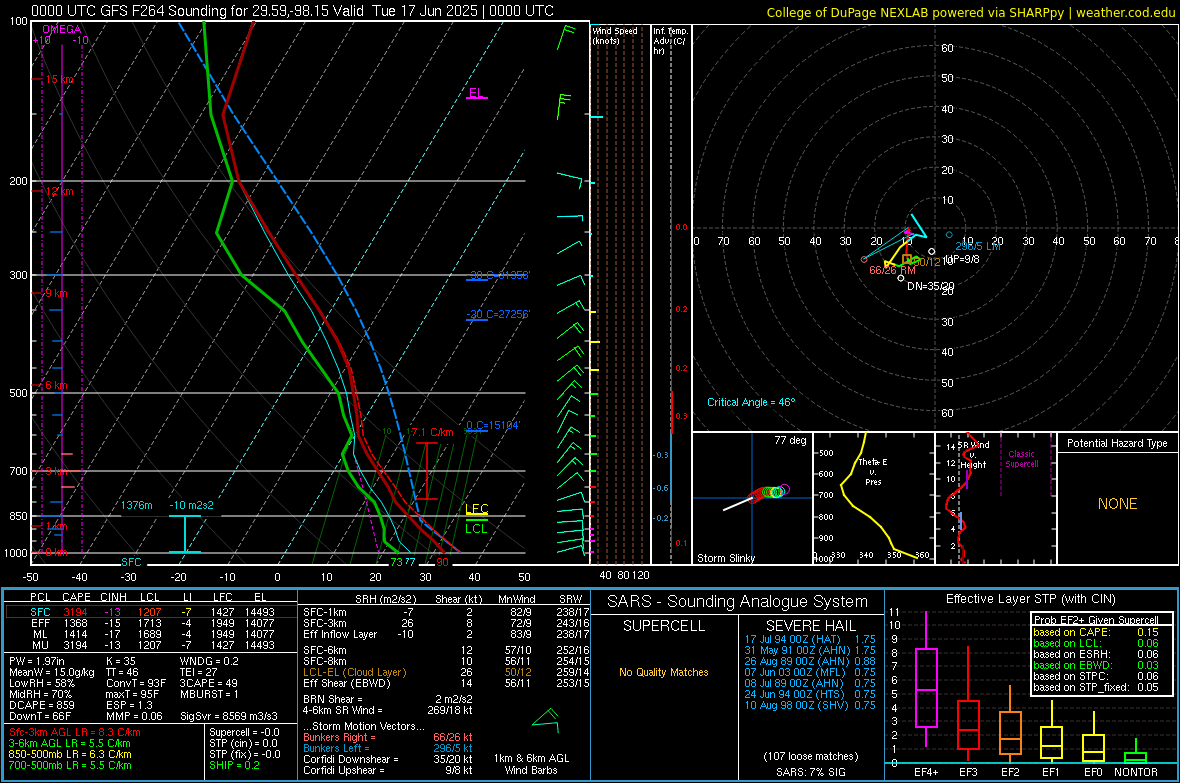Screen dimensions: 1180x783
Task: Click the 'MeanW = 15.0g/kg' value
Action: pyautogui.click(x=51, y=672)
